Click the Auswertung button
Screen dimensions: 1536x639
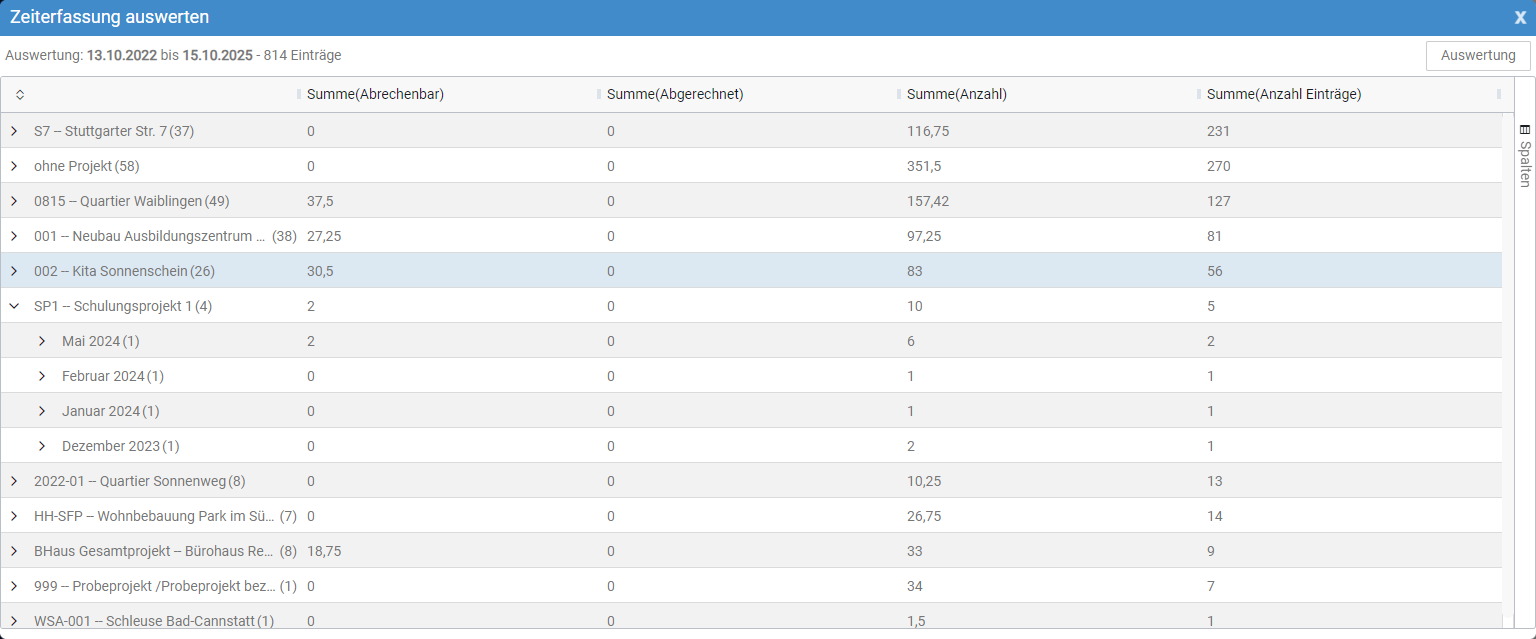point(1477,56)
